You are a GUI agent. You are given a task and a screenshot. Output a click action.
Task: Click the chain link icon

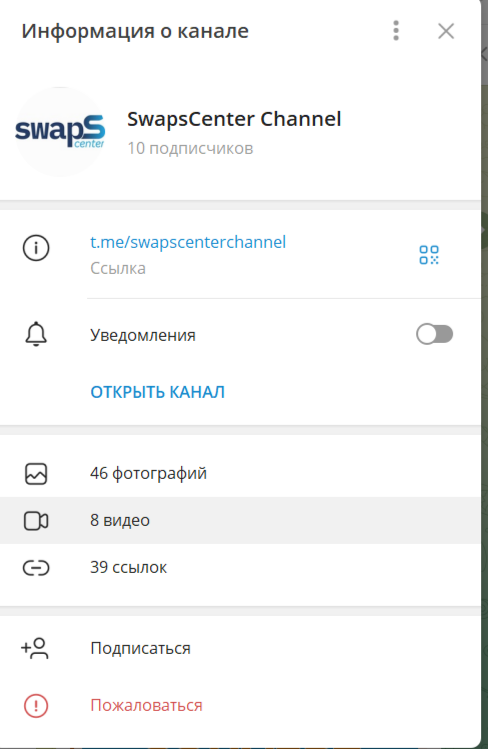tap(36, 567)
